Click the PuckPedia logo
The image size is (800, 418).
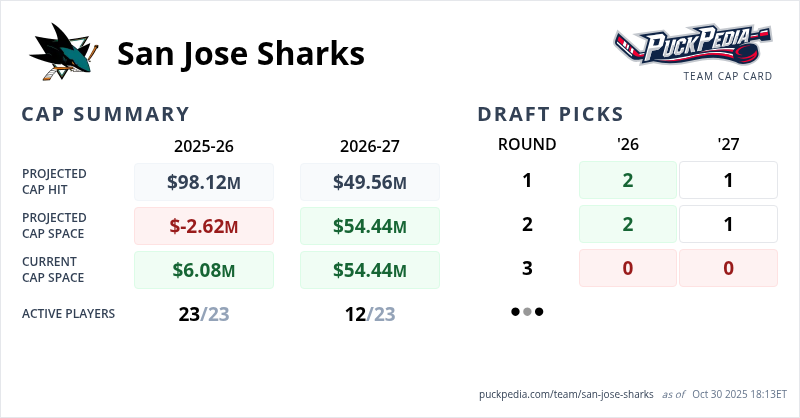tap(693, 46)
